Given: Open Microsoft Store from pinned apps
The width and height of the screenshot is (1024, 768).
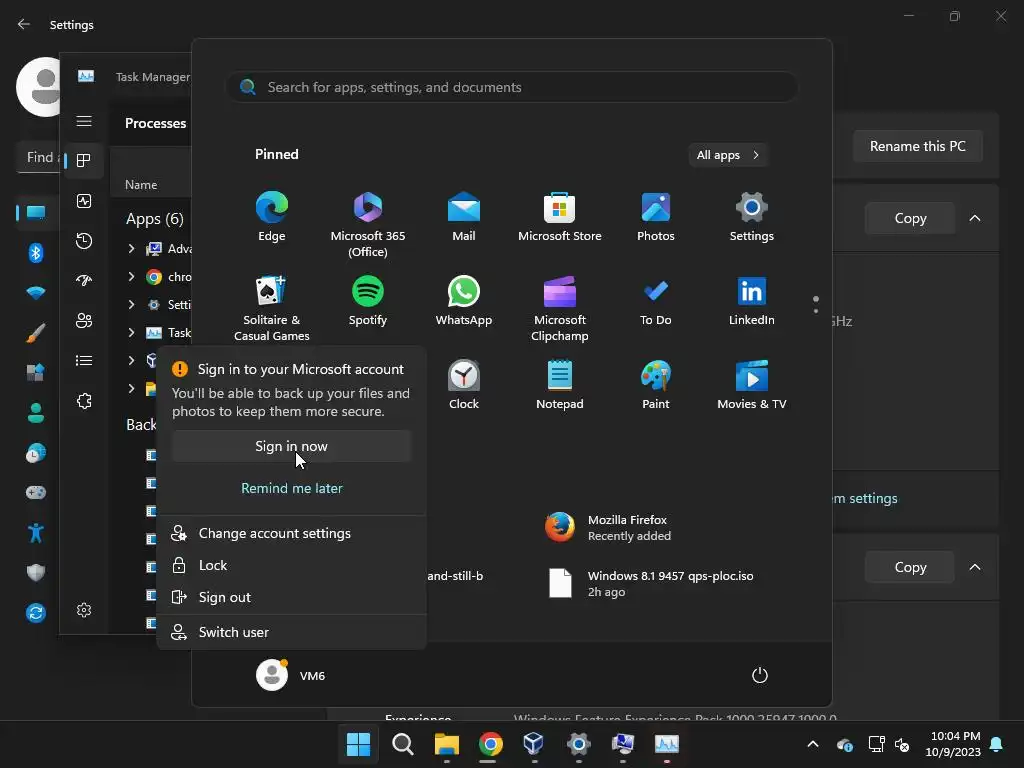Looking at the screenshot, I should pyautogui.click(x=560, y=217).
